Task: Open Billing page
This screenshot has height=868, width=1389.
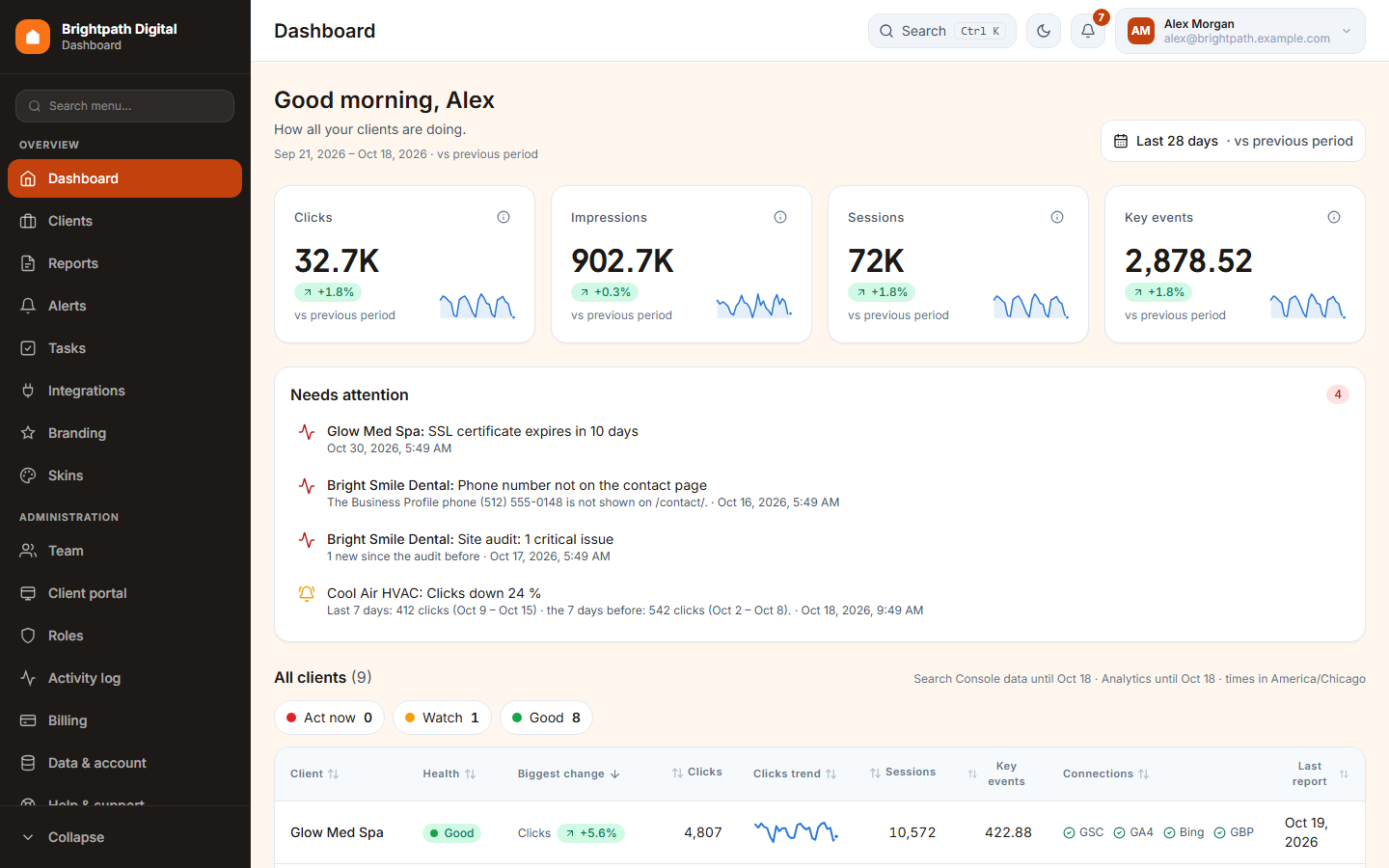Action: (124, 720)
